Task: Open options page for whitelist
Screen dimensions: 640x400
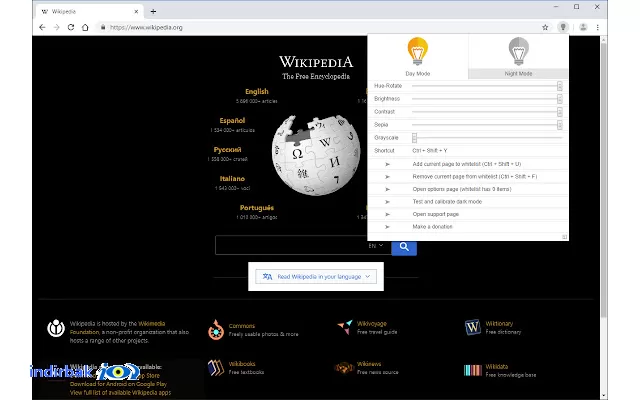Action: pos(462,189)
